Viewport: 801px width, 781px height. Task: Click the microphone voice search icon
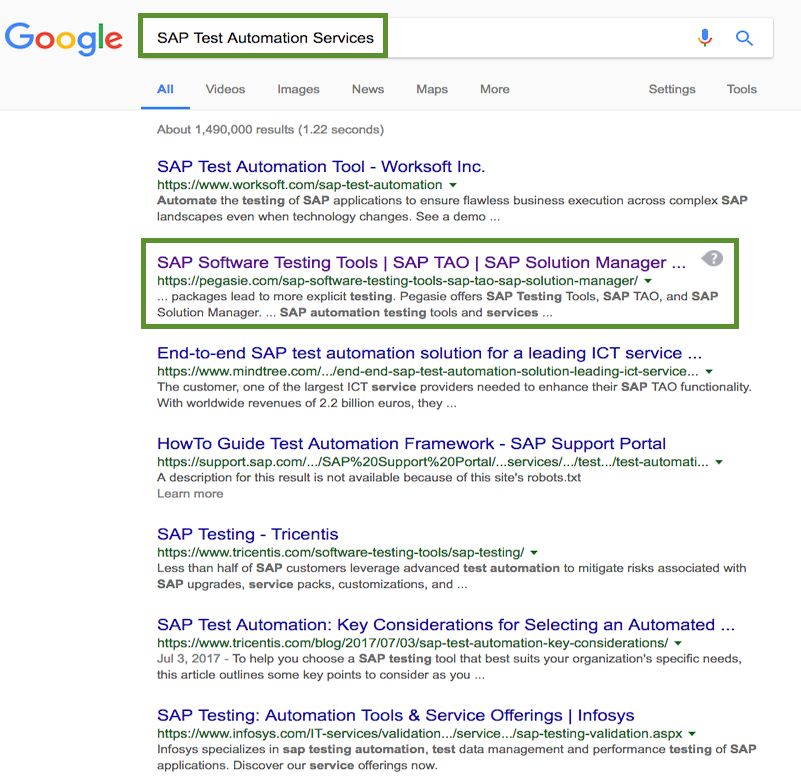705,38
